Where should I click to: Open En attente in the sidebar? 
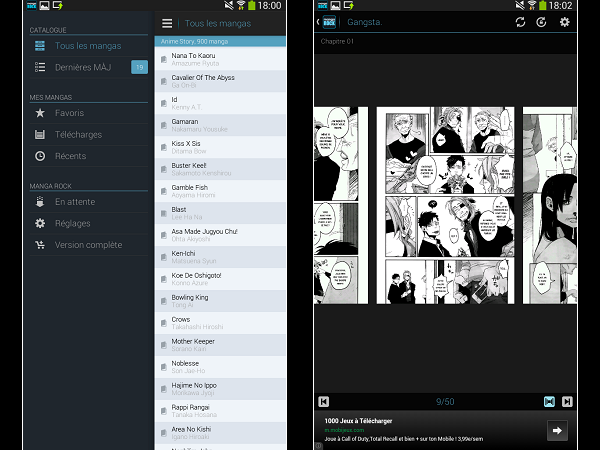(x=73, y=202)
